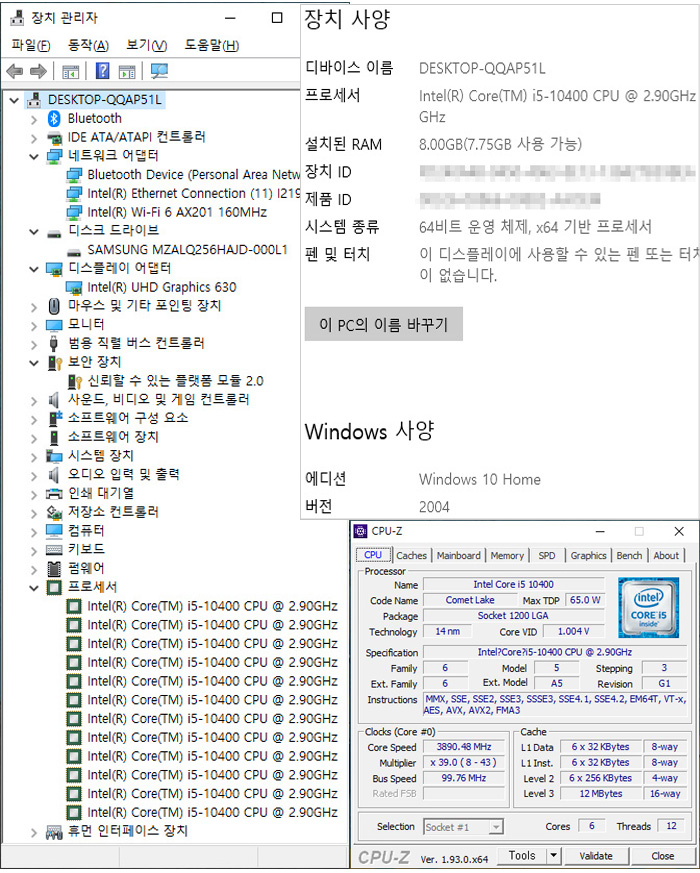
Task: Click the Windows 10 Home edition text
Action: 479,480
